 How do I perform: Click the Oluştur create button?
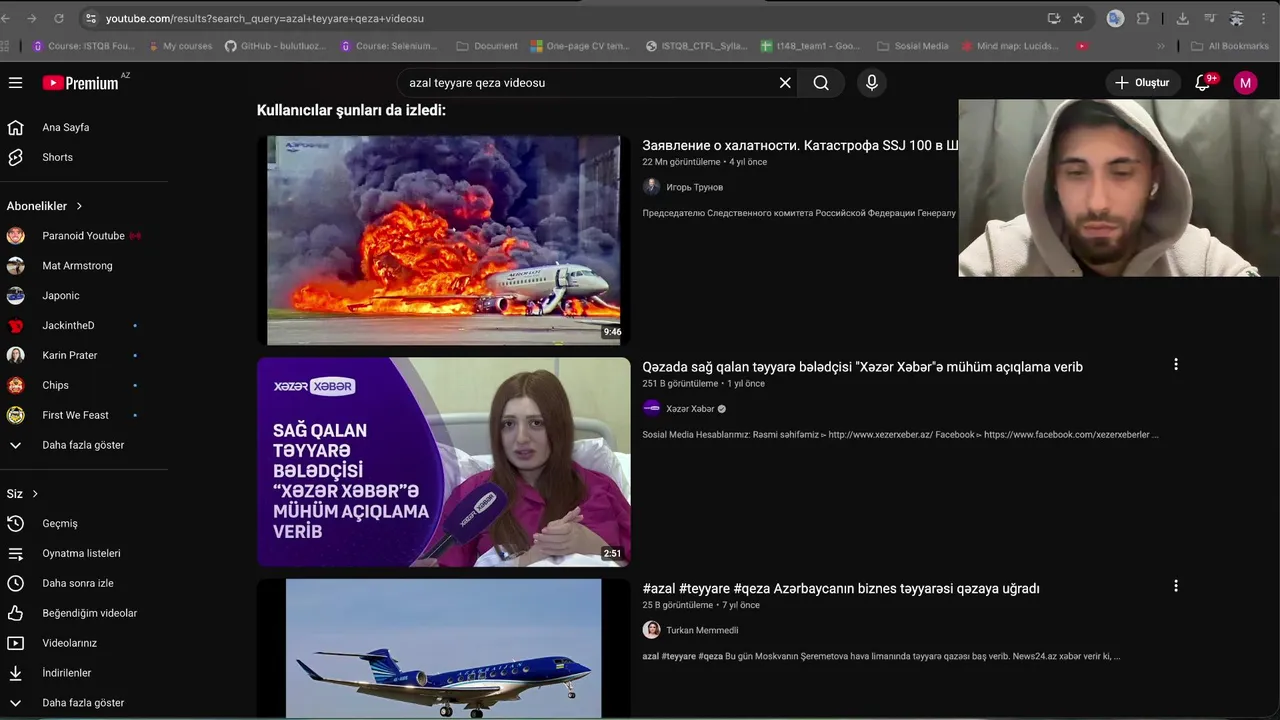[x=1142, y=83]
